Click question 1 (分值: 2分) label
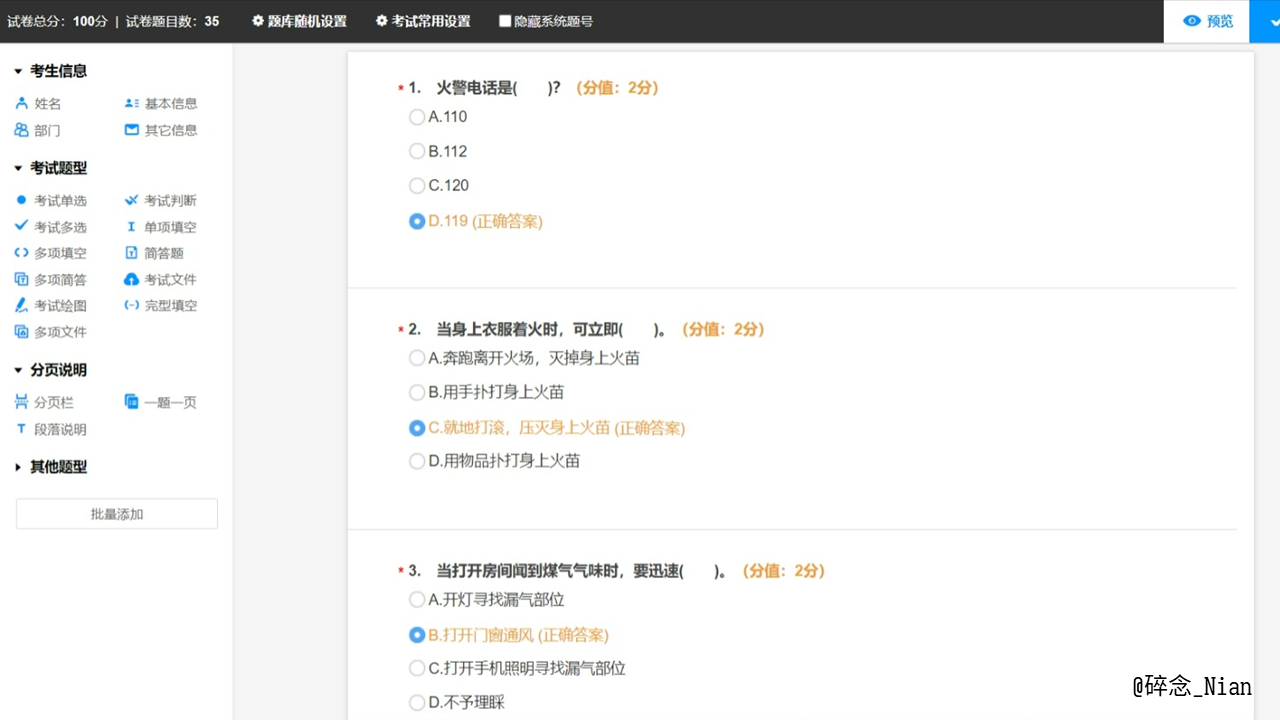The image size is (1280, 720). [x=617, y=88]
